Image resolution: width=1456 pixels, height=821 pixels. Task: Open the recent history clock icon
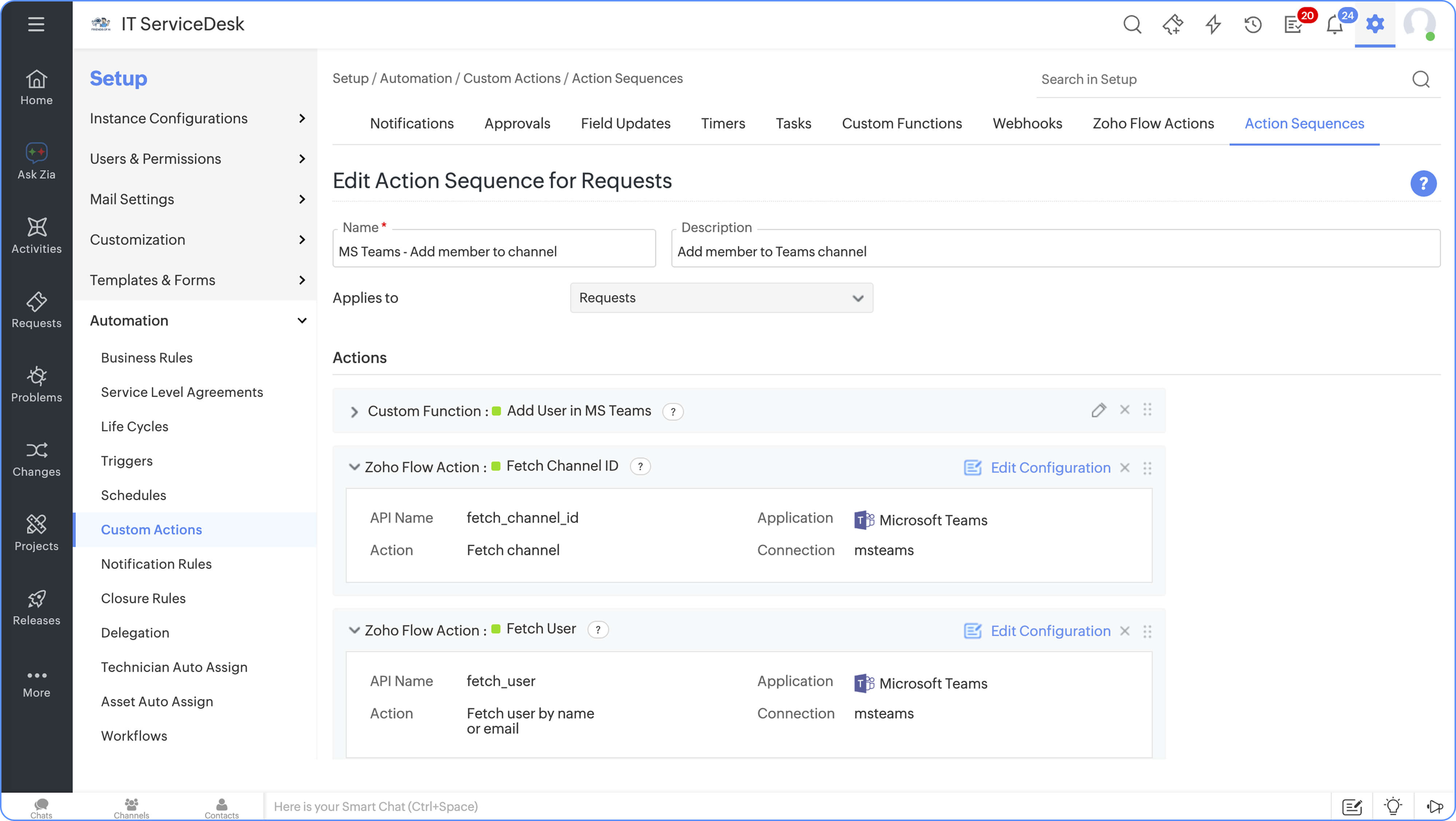click(1253, 25)
